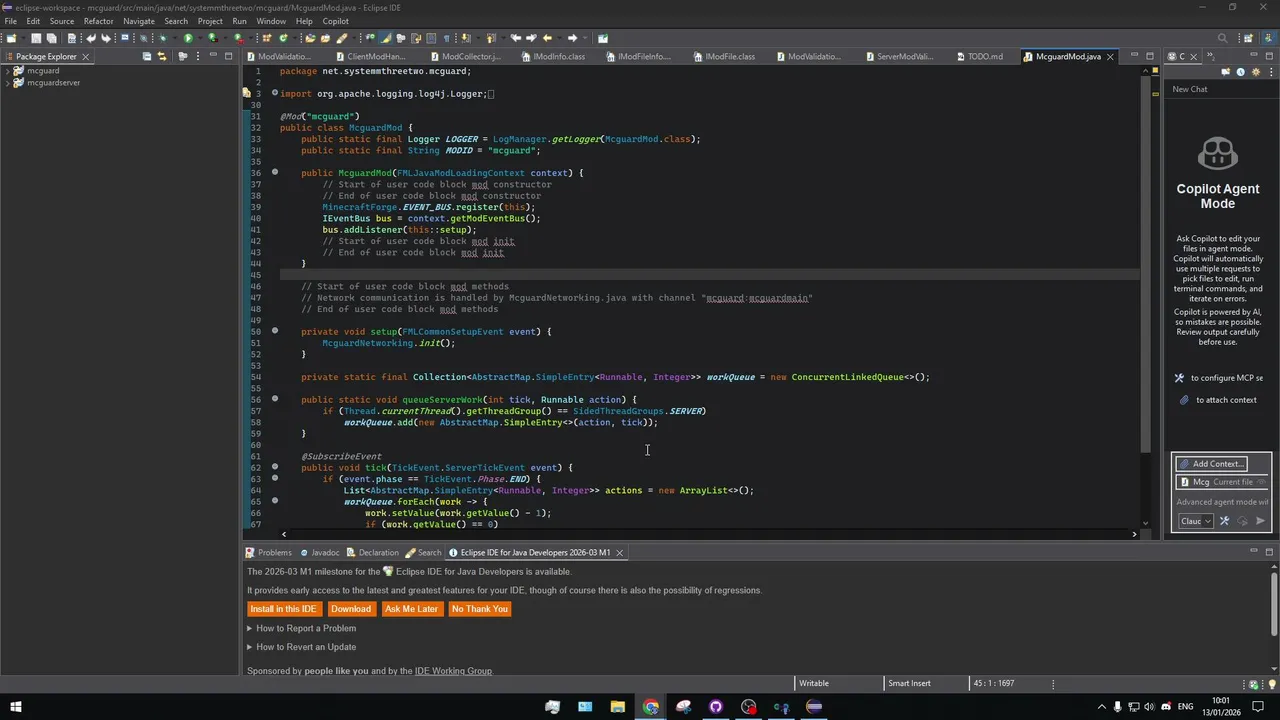The height and width of the screenshot is (720, 1280).
Task: Expand the mcguard project tree node
Action: [7, 71]
